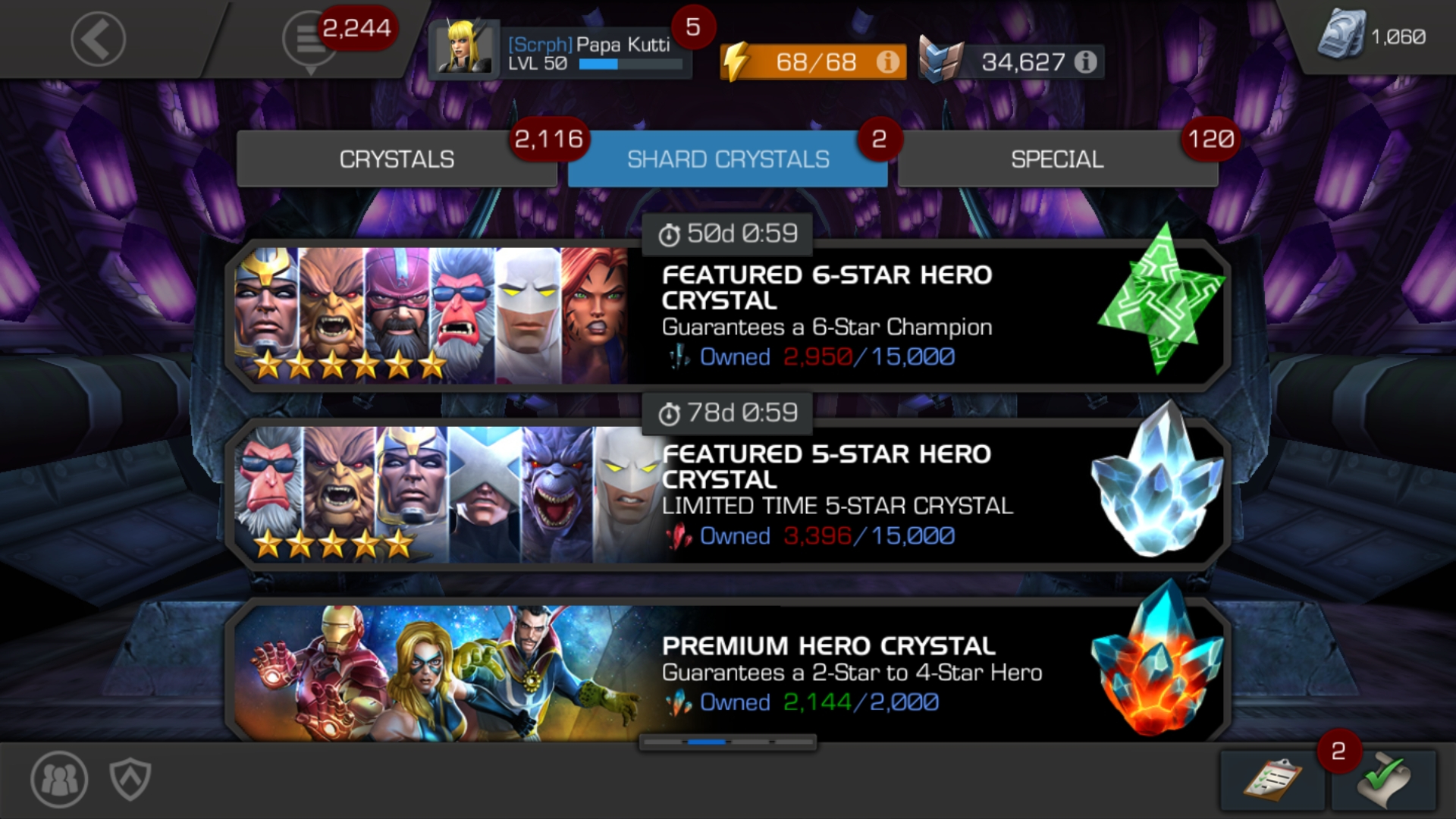The height and width of the screenshot is (819, 1456).
Task: Open the Papa Kutti profile avatar
Action: [463, 49]
